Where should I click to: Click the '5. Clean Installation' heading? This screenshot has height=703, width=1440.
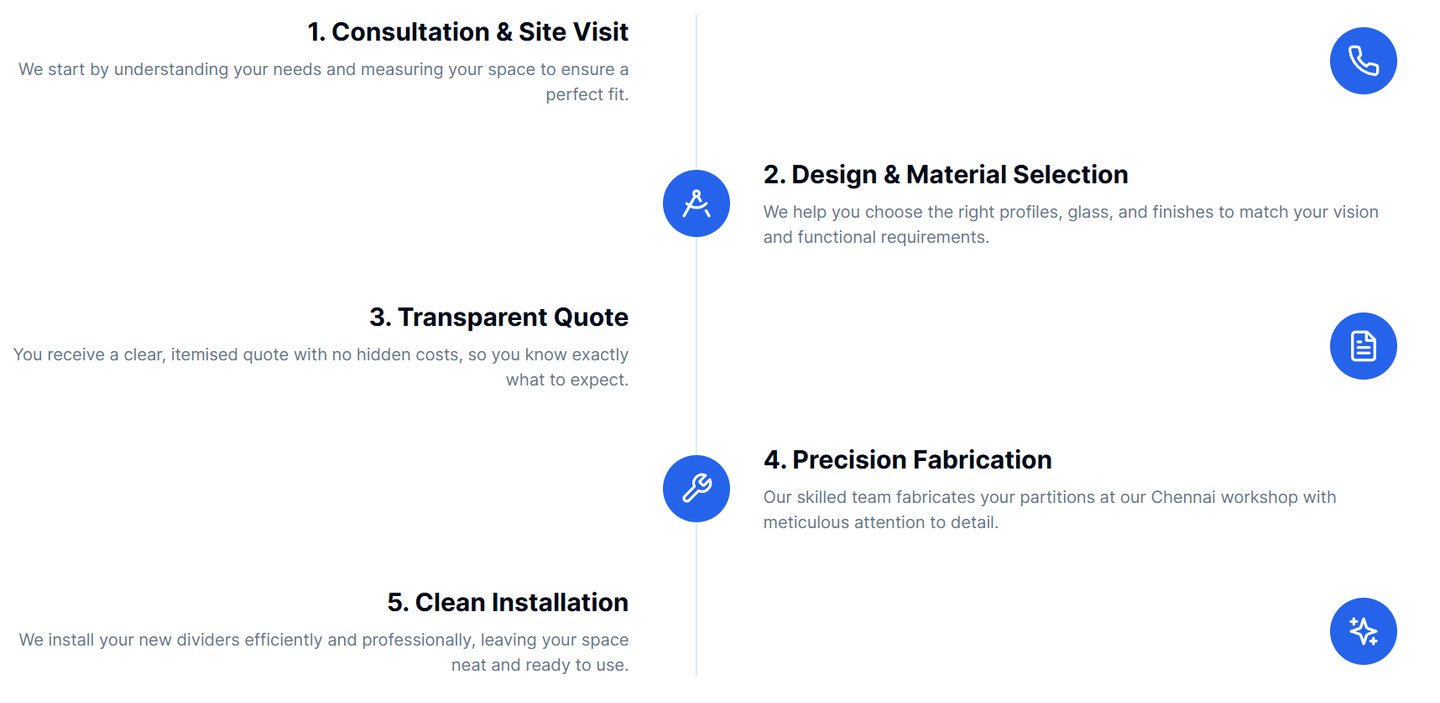click(508, 602)
